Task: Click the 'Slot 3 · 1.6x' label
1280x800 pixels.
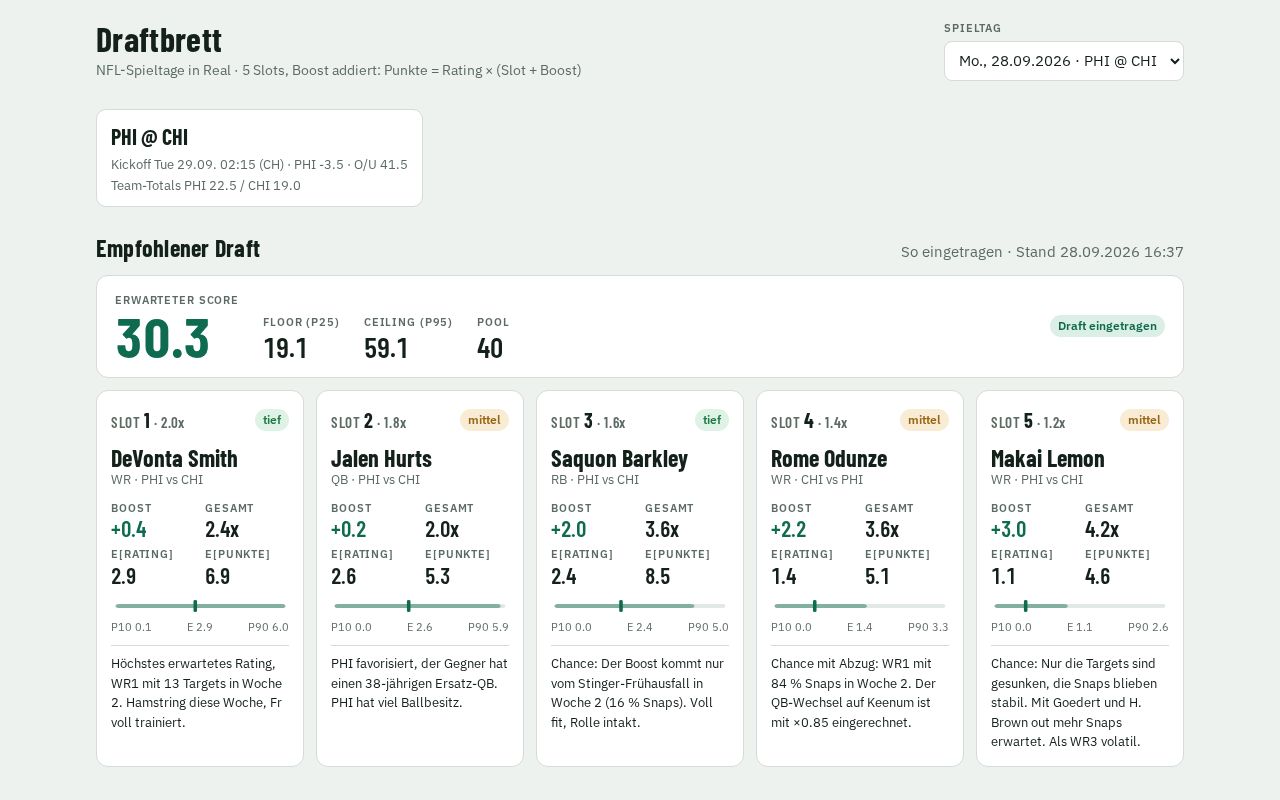Action: tap(588, 421)
